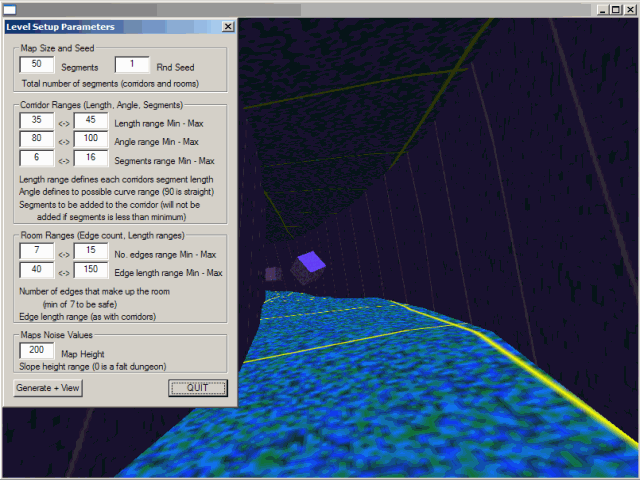Click the '(min of 7 to be safe)' text

[80, 304]
